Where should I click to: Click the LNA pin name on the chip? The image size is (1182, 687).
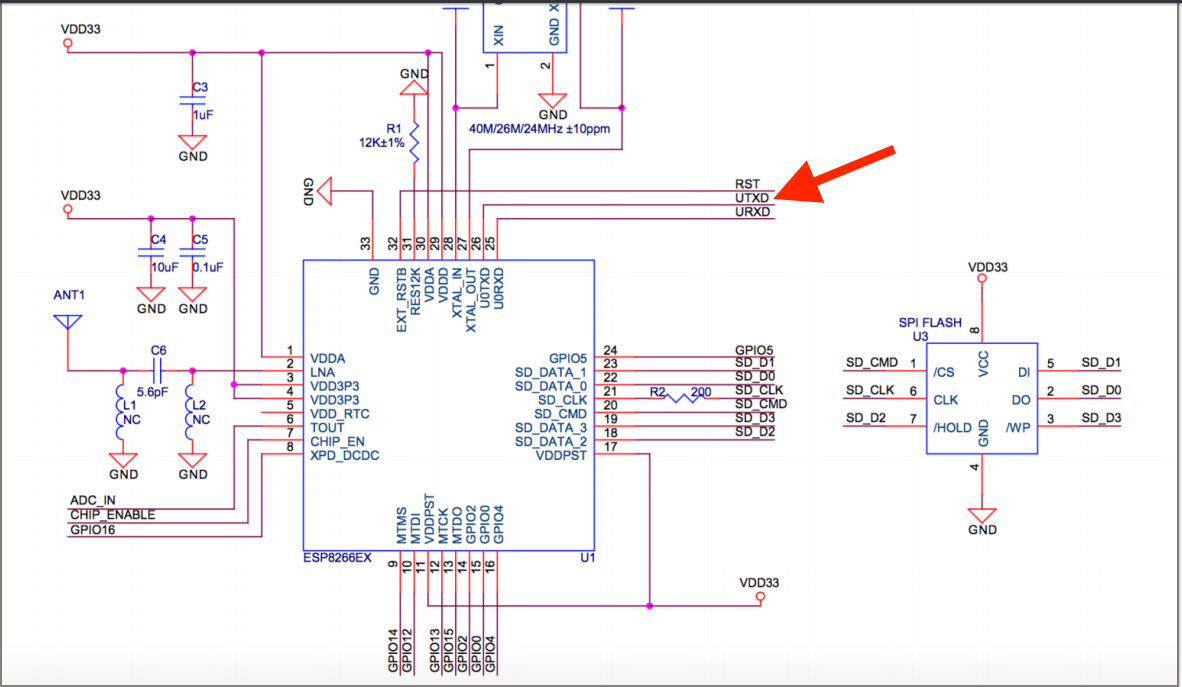[323, 373]
